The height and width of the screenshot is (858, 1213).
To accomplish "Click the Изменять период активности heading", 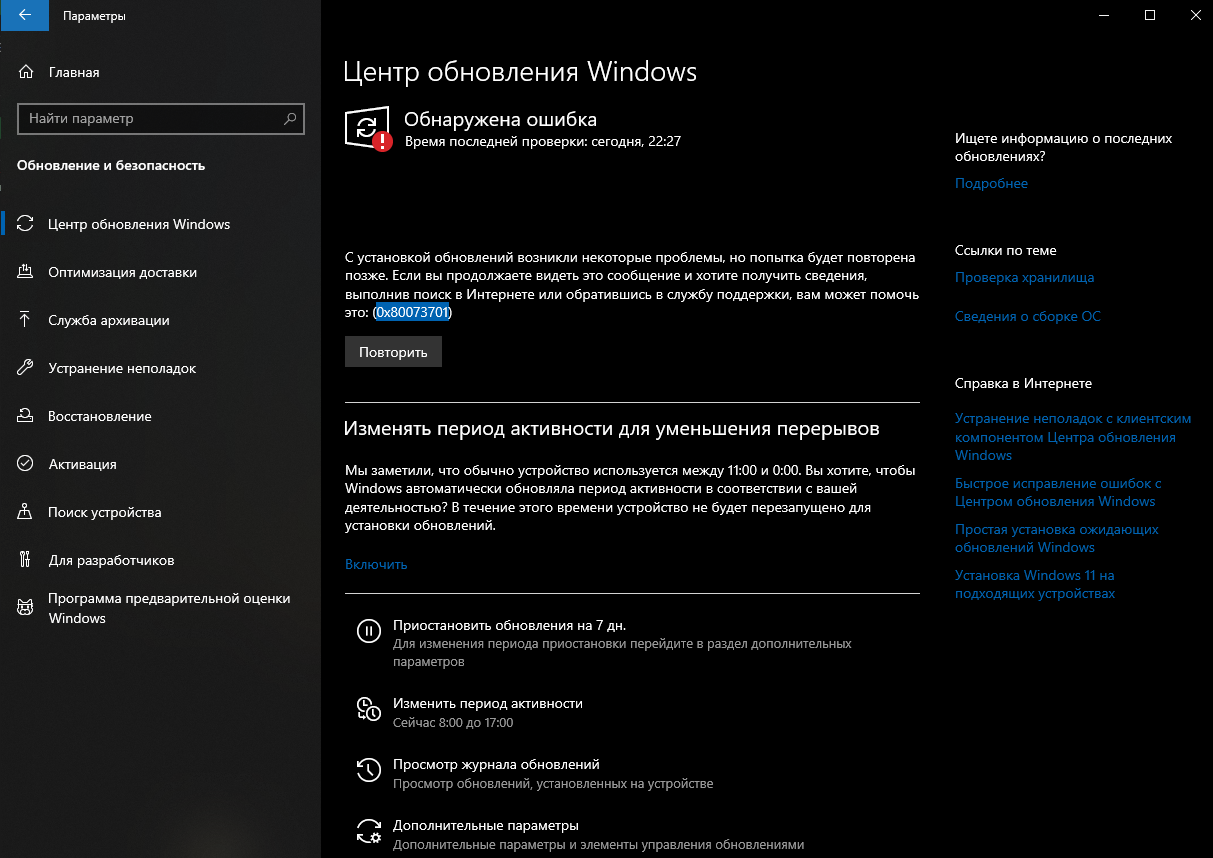I will point(612,428).
